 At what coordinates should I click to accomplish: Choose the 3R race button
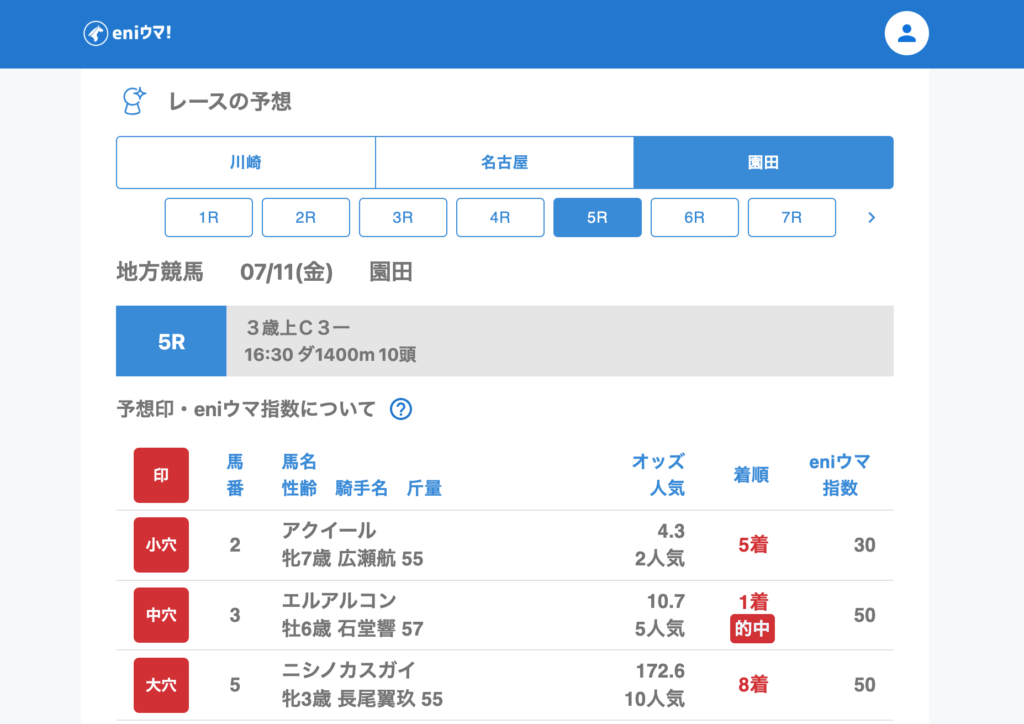(403, 217)
